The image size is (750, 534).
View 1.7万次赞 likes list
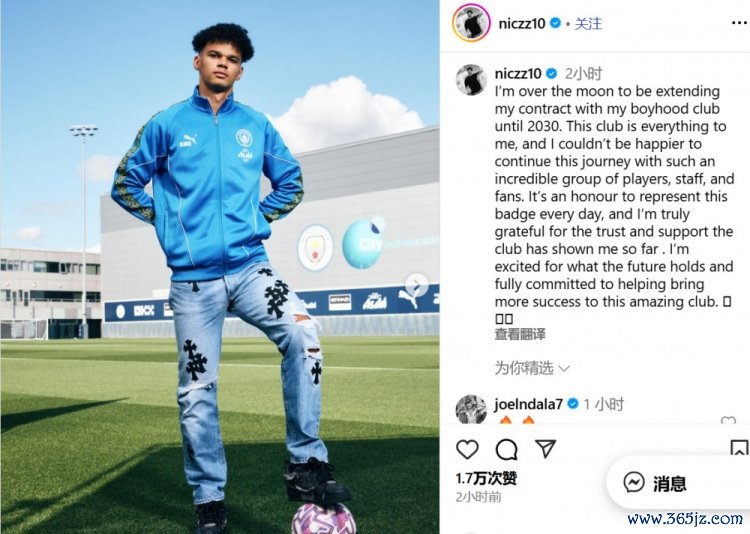click(x=486, y=478)
